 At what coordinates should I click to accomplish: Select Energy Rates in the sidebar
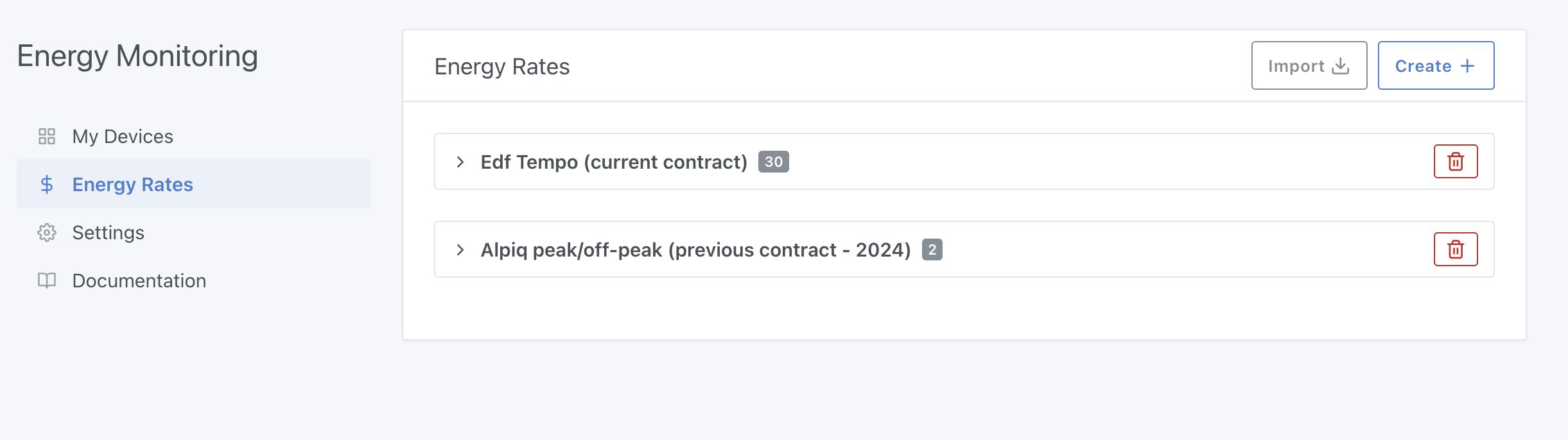point(132,185)
